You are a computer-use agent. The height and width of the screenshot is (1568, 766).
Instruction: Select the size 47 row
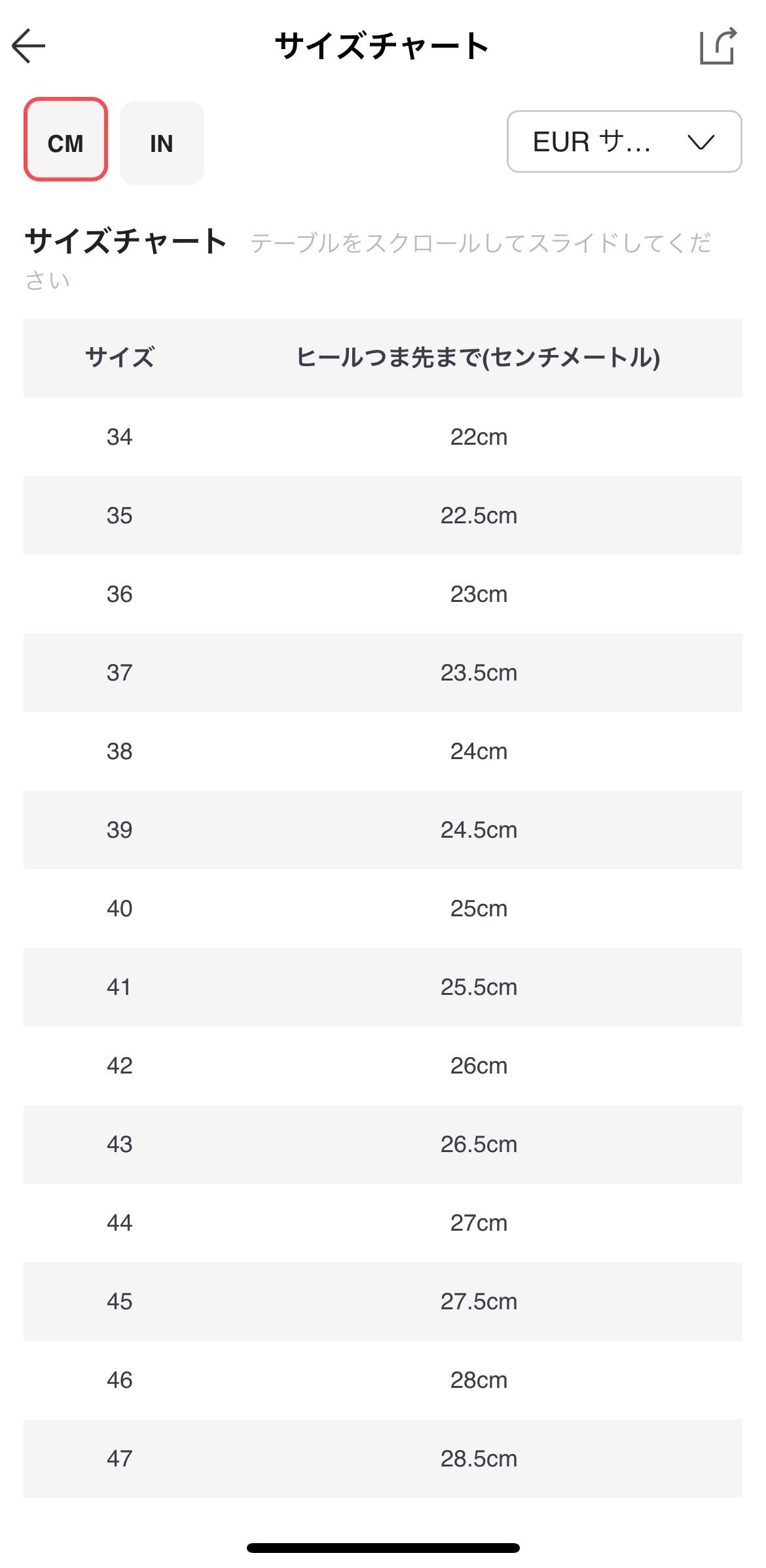pos(383,1459)
